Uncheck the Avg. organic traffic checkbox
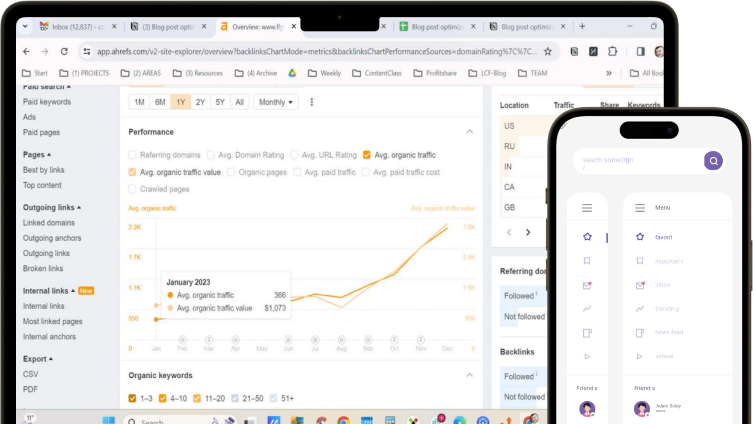Viewport: 755px width, 424px height. [x=367, y=155]
